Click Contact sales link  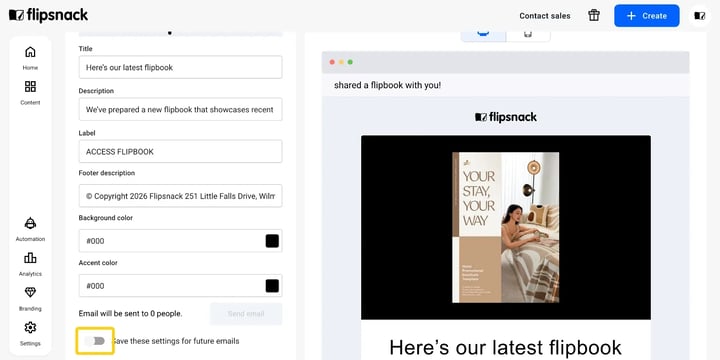545,16
